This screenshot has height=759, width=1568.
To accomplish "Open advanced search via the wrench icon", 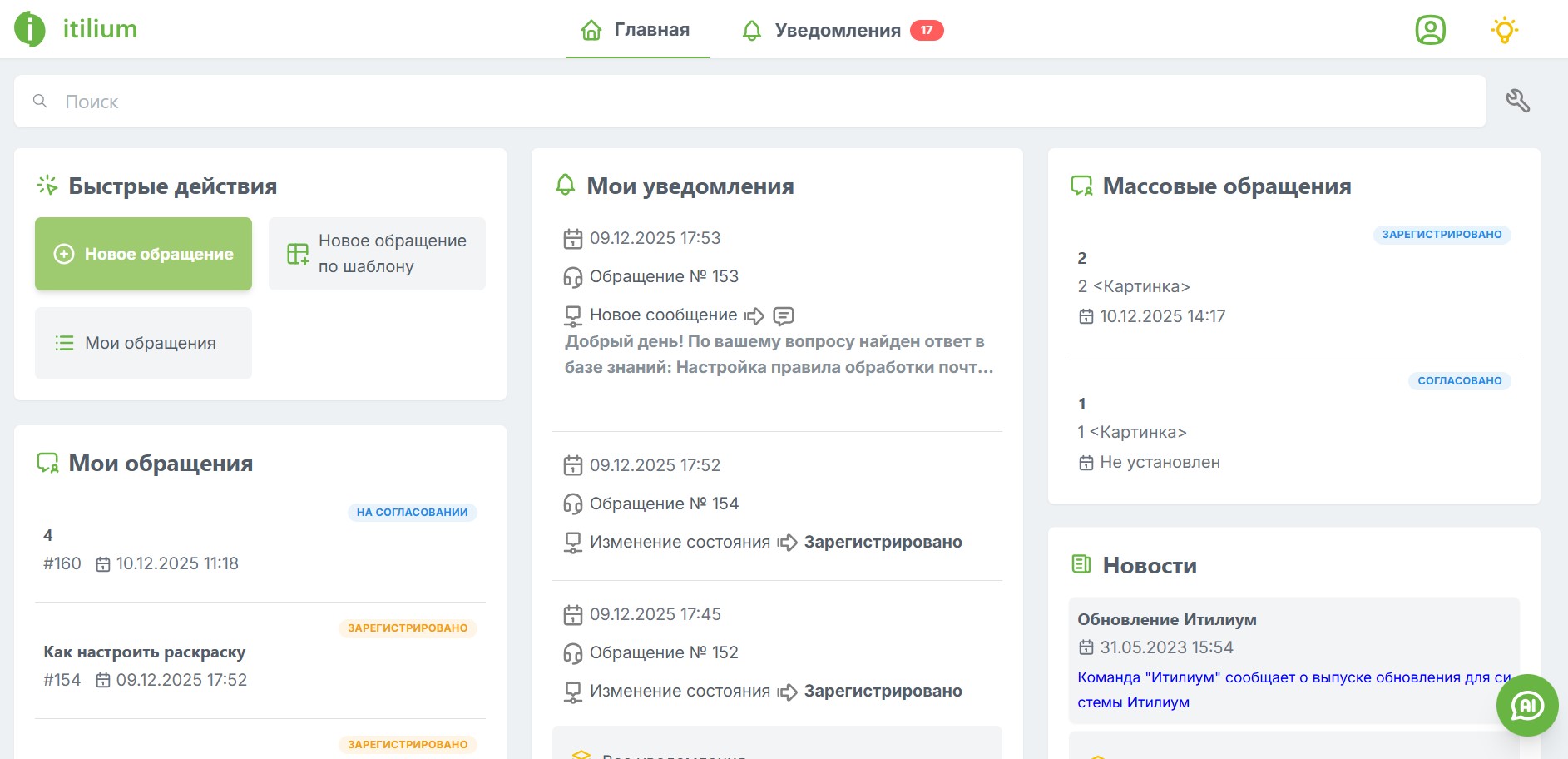I will (1518, 100).
